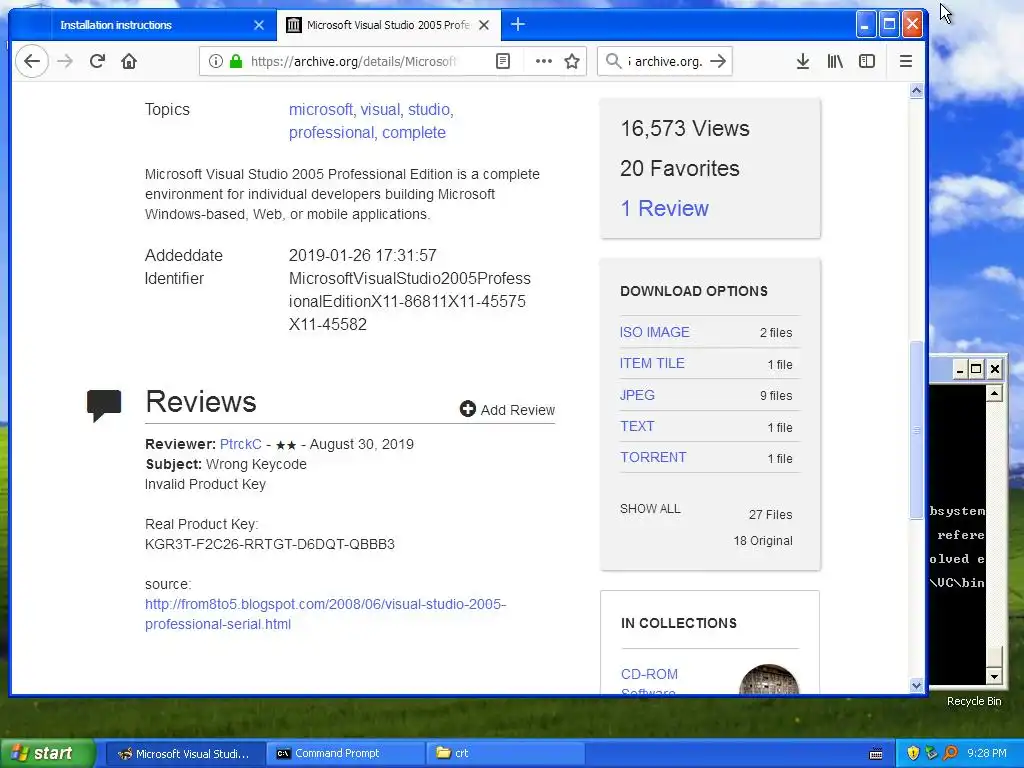Viewport: 1024px width, 768px height.
Task: Submit search with the arrow button
Action: click(x=718, y=61)
